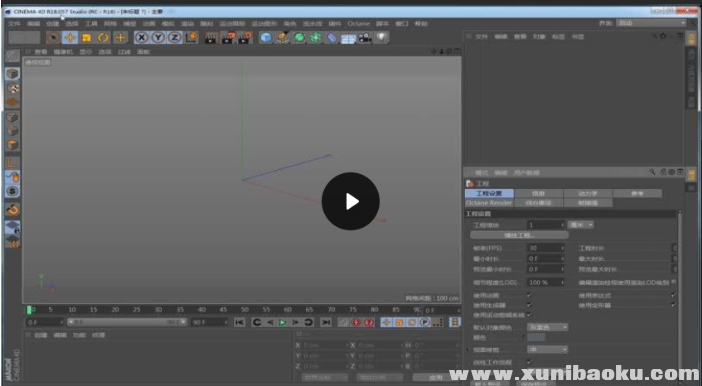702x386 pixels.
Task: Click the green Play forward timeline button
Action: coord(283,322)
